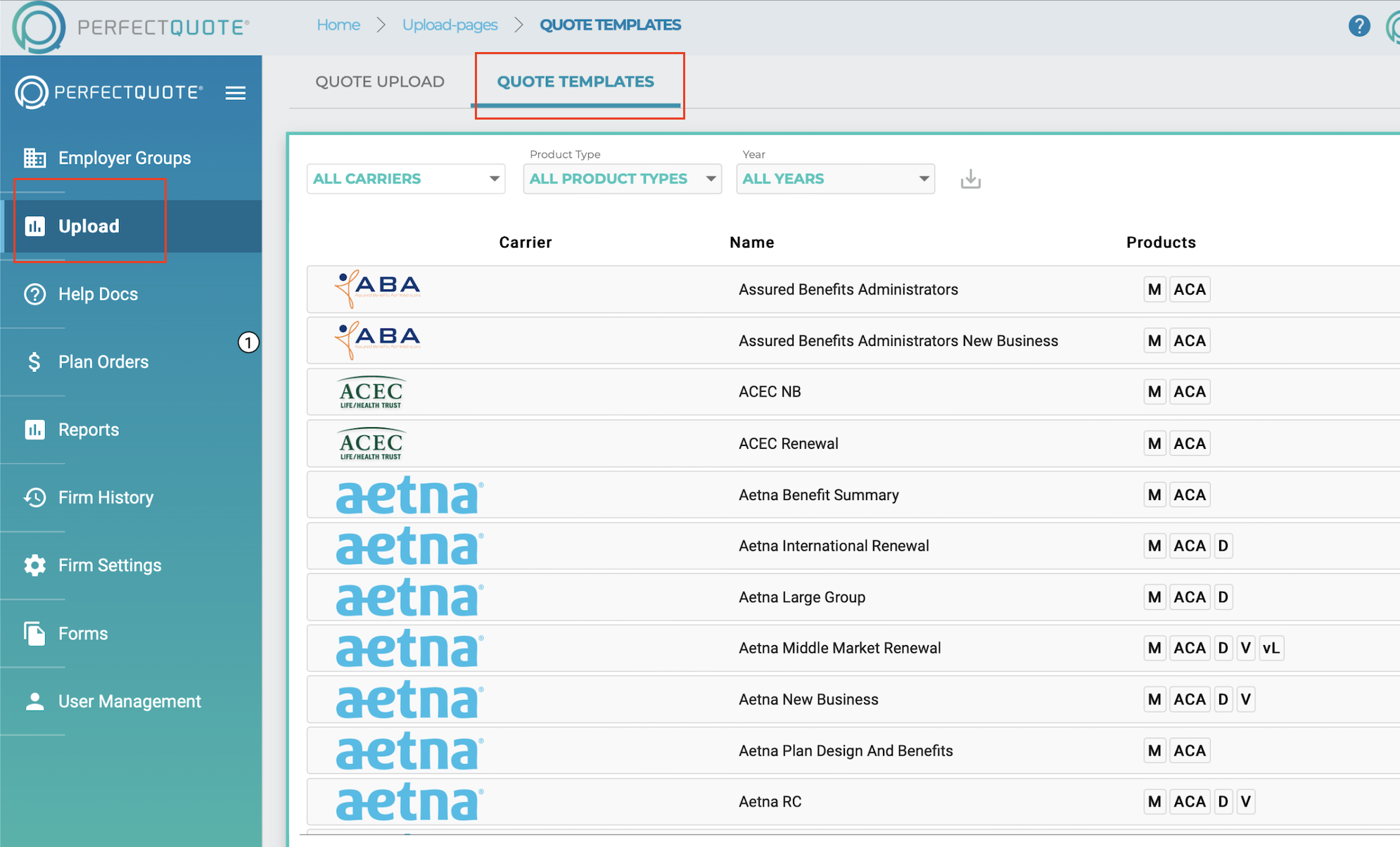Click Aetna Large Group template name
The width and height of the screenshot is (1400, 847).
pos(802,597)
